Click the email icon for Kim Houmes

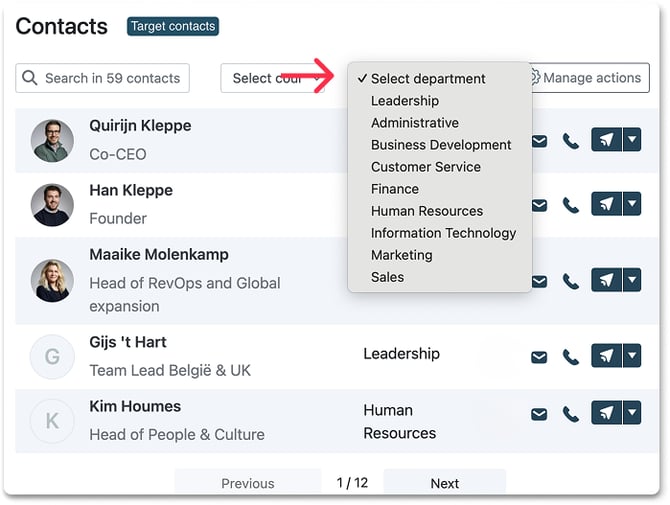(539, 414)
